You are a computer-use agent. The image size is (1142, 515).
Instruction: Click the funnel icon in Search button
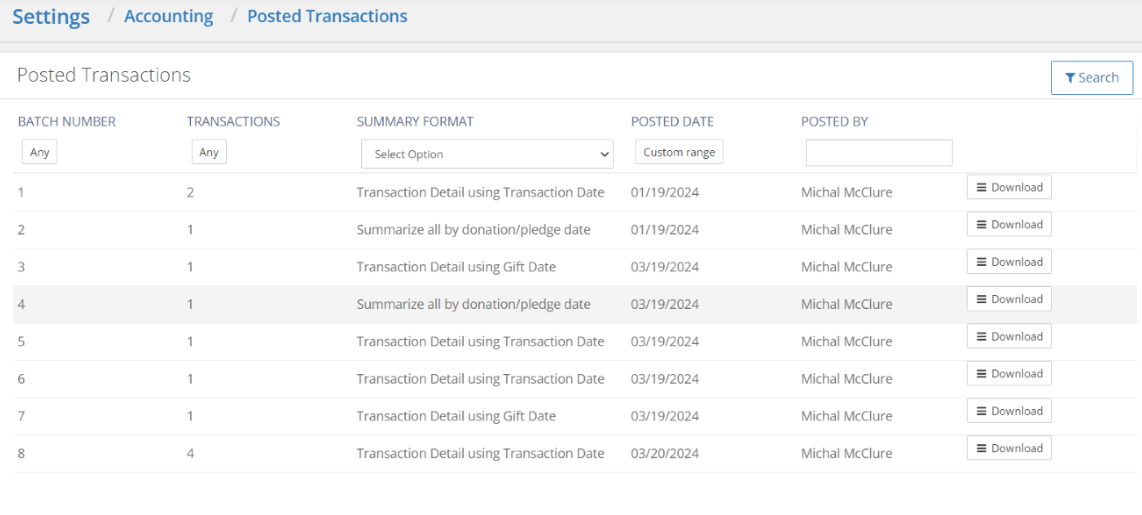point(1070,78)
